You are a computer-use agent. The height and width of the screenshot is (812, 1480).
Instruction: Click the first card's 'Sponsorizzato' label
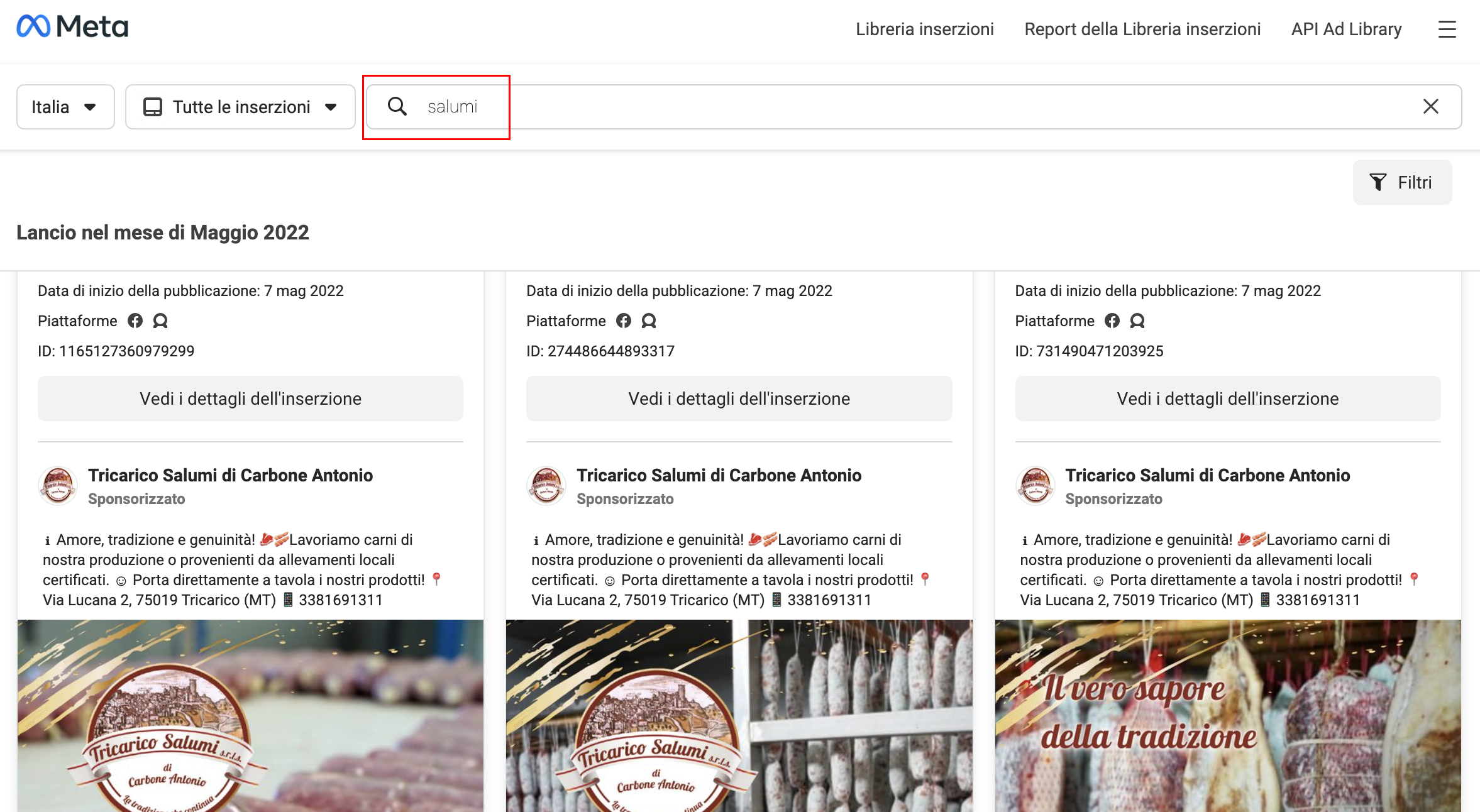pyautogui.click(x=136, y=499)
